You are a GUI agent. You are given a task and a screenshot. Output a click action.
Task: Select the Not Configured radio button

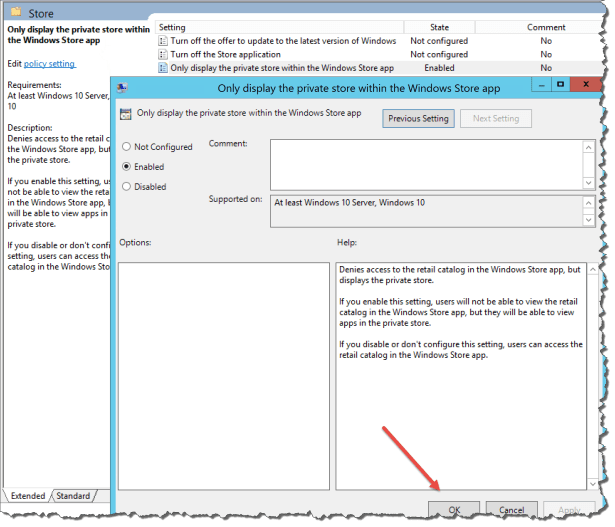tap(126, 147)
